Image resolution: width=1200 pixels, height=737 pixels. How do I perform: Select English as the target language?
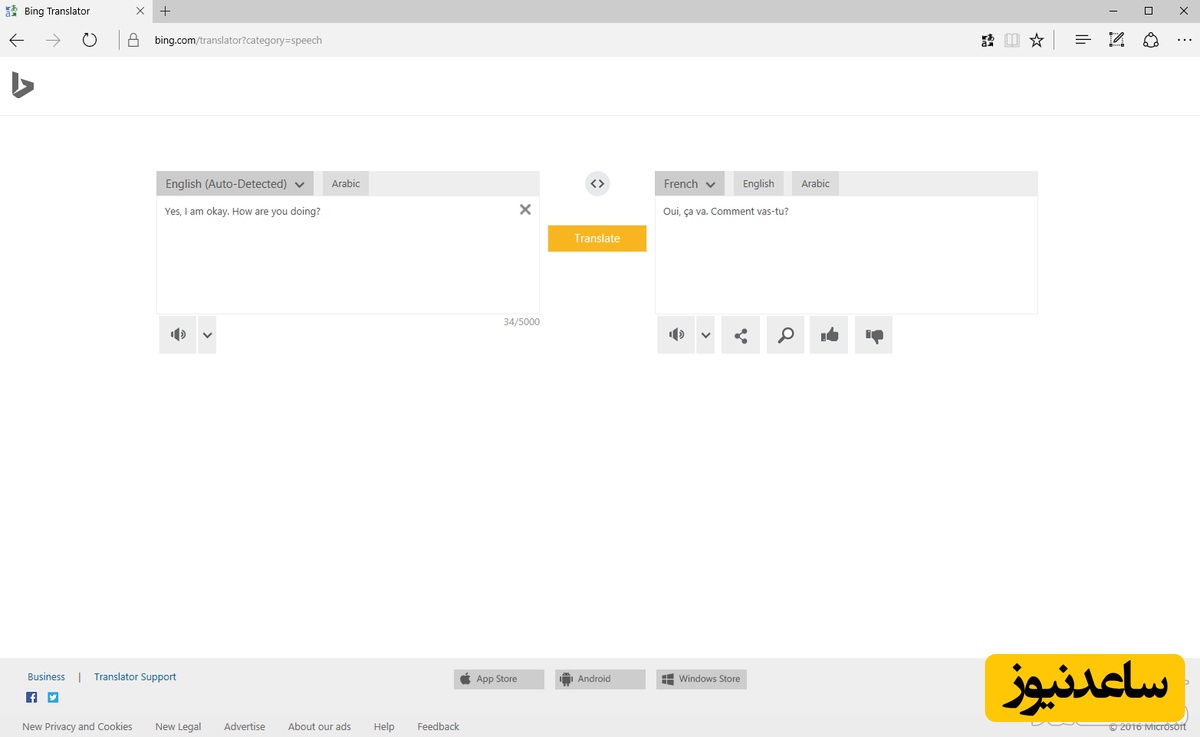point(758,184)
